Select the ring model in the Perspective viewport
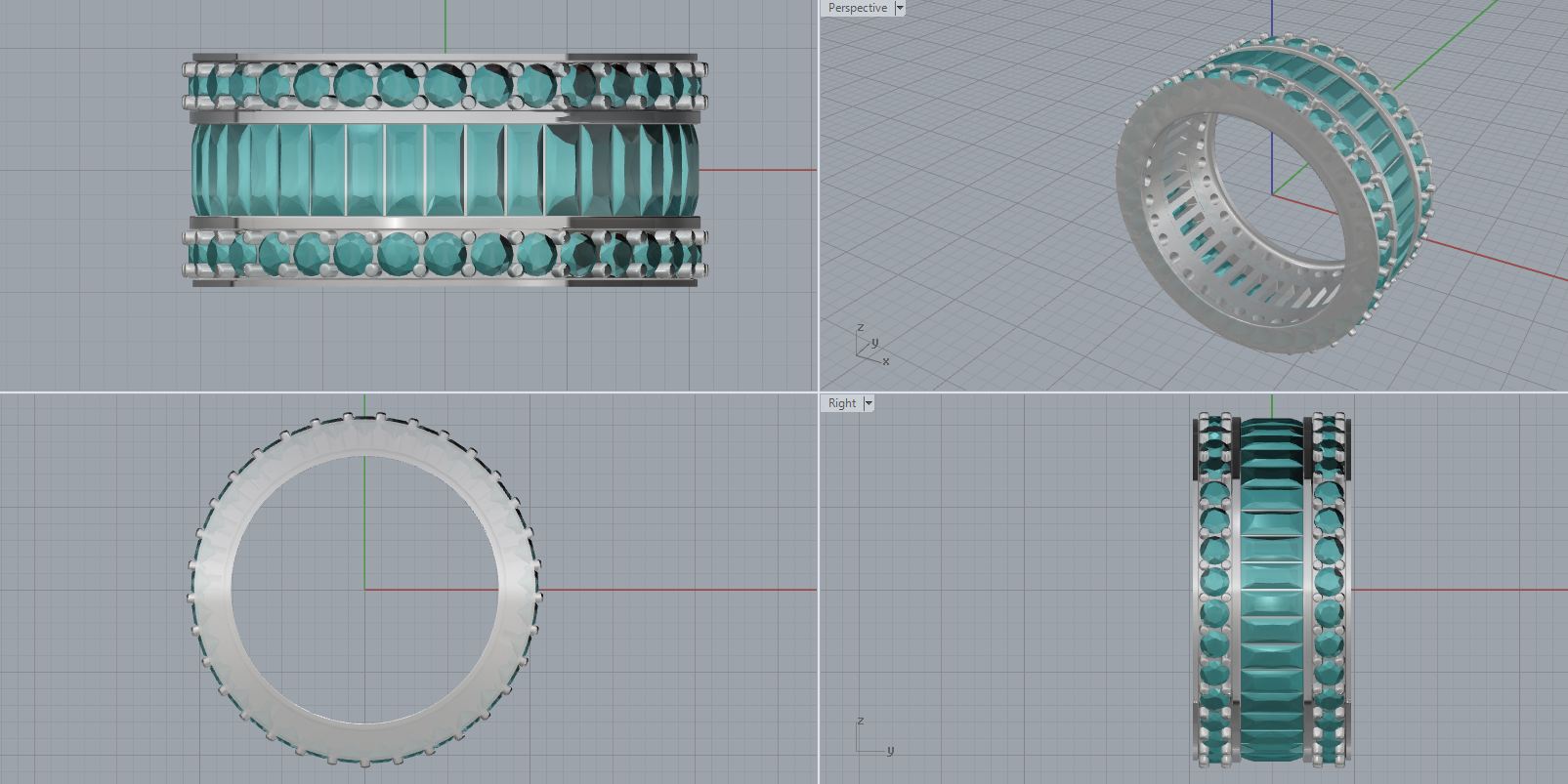The width and height of the screenshot is (1568, 784). click(x=1276, y=194)
